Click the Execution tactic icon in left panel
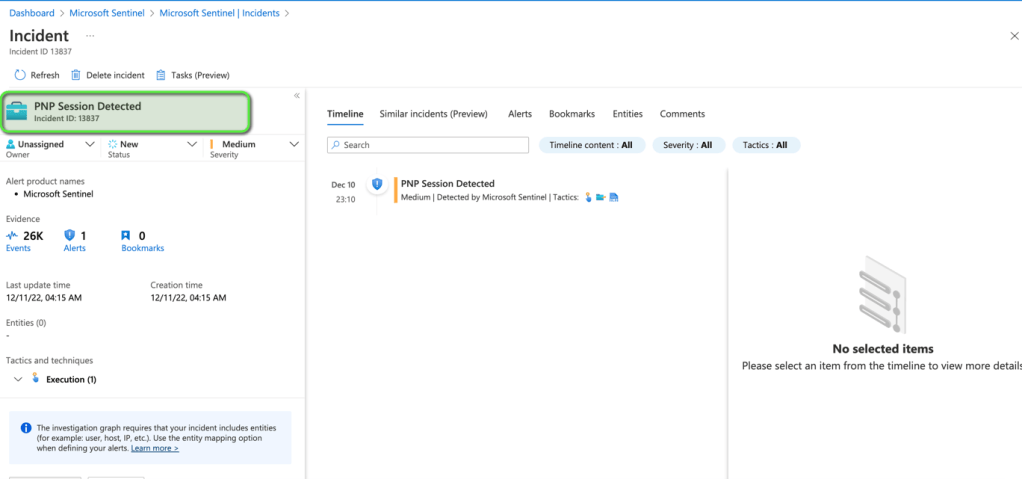Screen dimensions: 1022x479 pyautogui.click(x=35, y=378)
